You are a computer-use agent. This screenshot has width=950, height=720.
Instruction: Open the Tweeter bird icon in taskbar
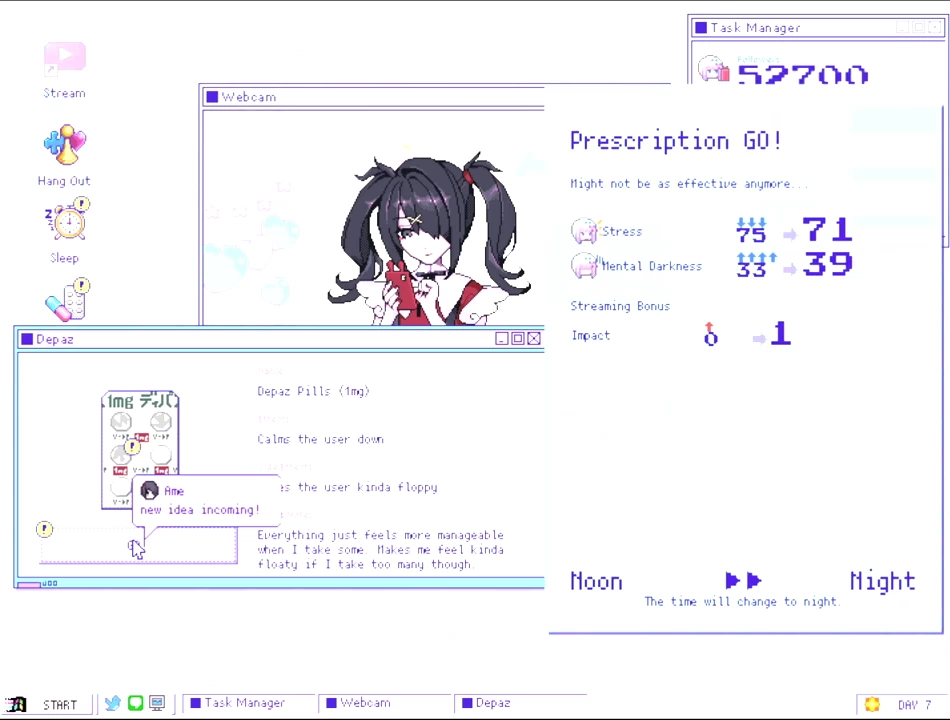pyautogui.click(x=113, y=703)
